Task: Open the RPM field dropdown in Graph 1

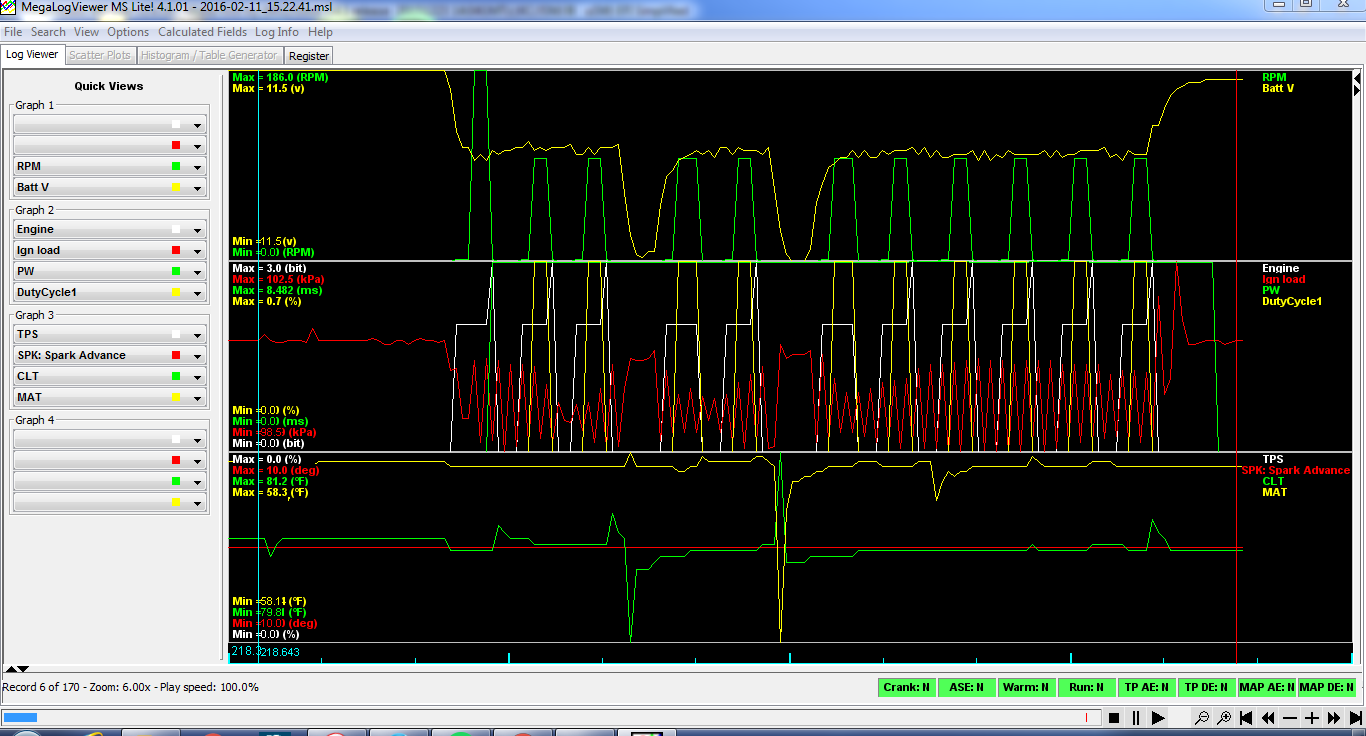Action: coord(198,167)
